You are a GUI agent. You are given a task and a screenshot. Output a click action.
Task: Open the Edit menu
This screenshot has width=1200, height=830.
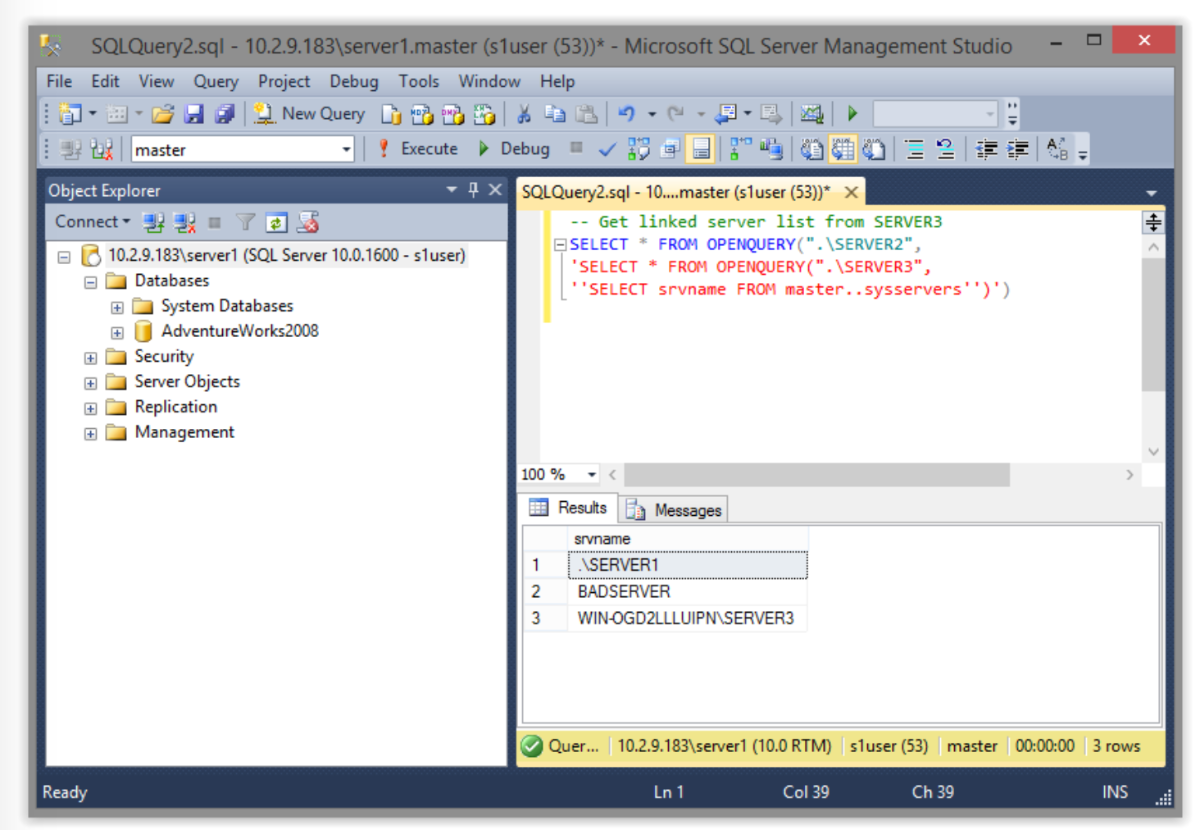(x=105, y=81)
